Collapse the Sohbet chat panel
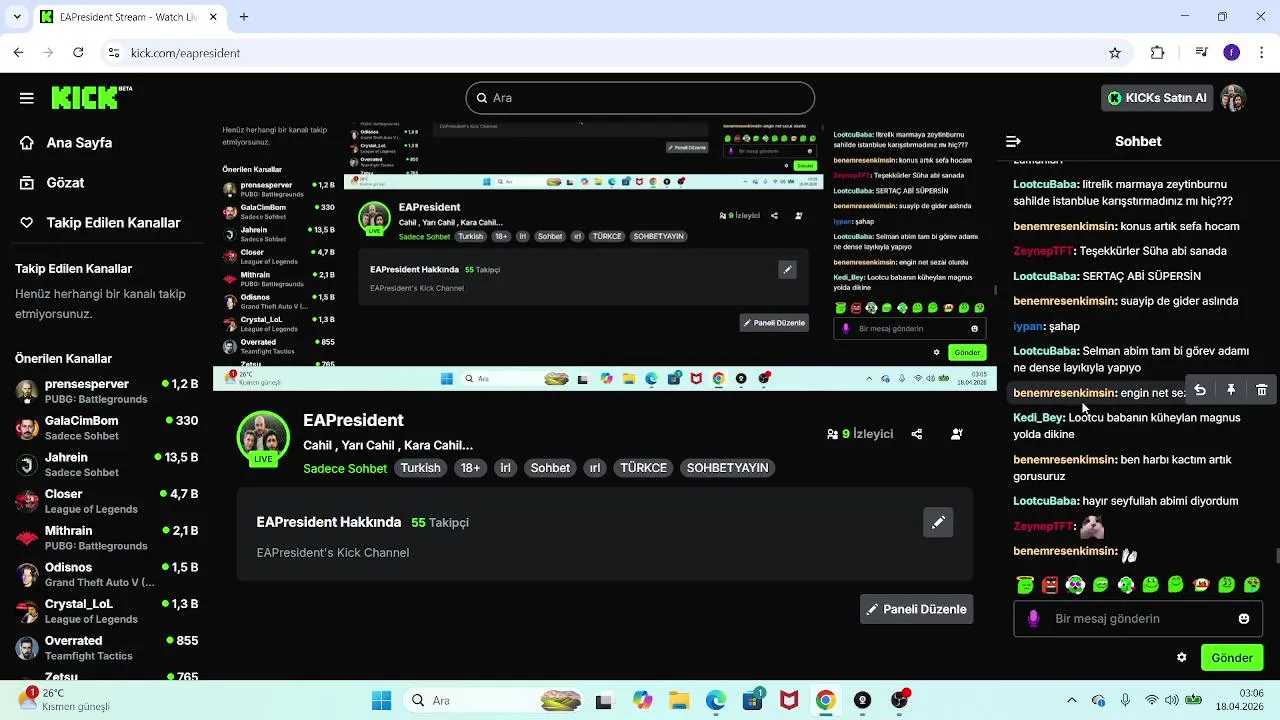 (x=1013, y=141)
